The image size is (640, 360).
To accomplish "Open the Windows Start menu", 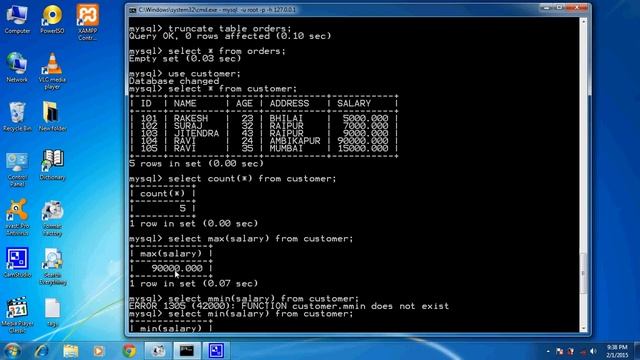I will (x=12, y=351).
